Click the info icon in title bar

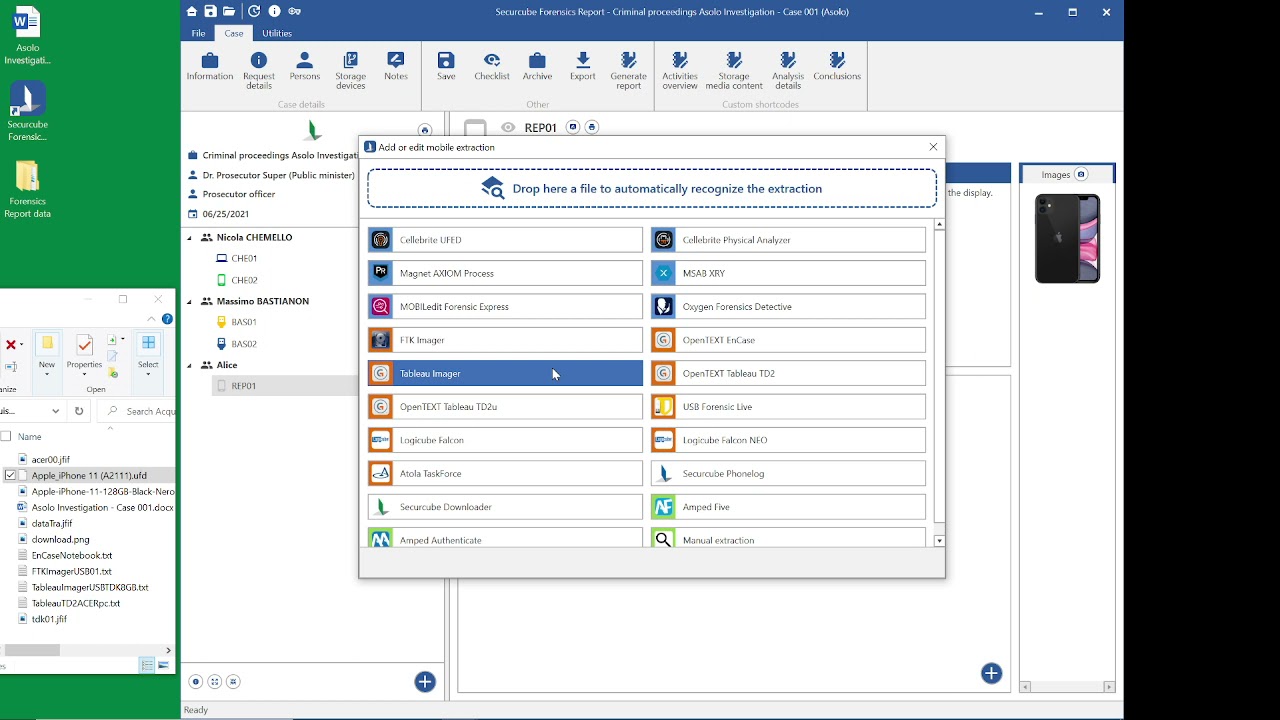tap(274, 11)
